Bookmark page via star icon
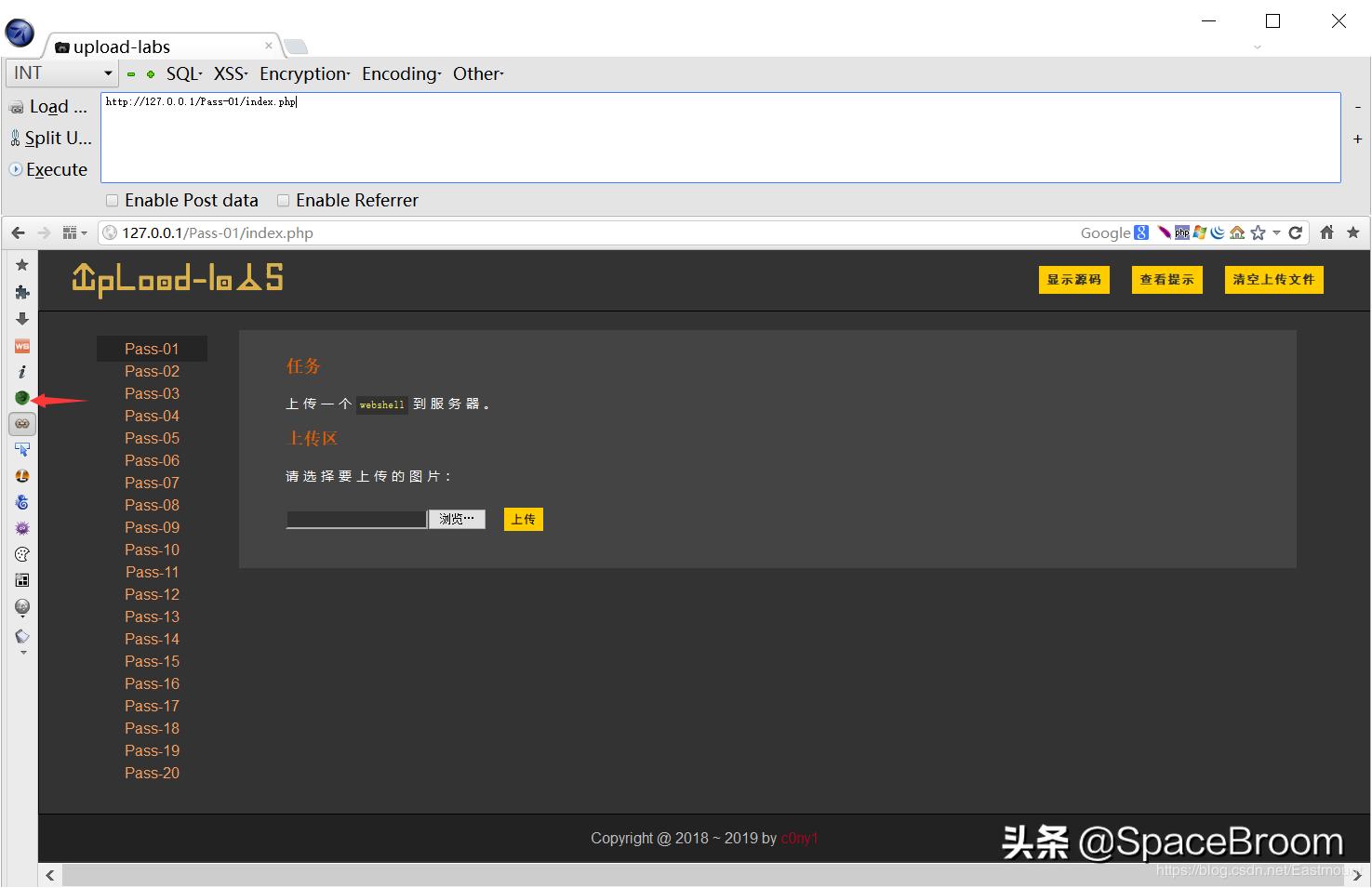The width and height of the screenshot is (1372, 888). click(x=1258, y=232)
